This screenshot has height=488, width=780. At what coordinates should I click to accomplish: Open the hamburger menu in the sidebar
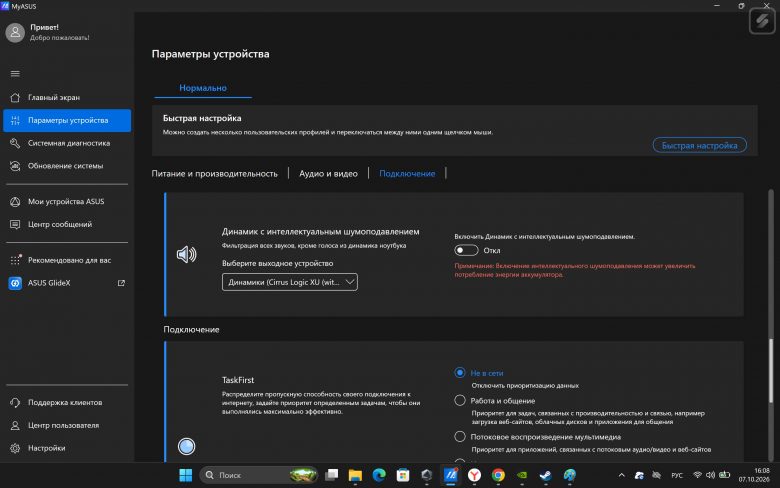(x=15, y=74)
